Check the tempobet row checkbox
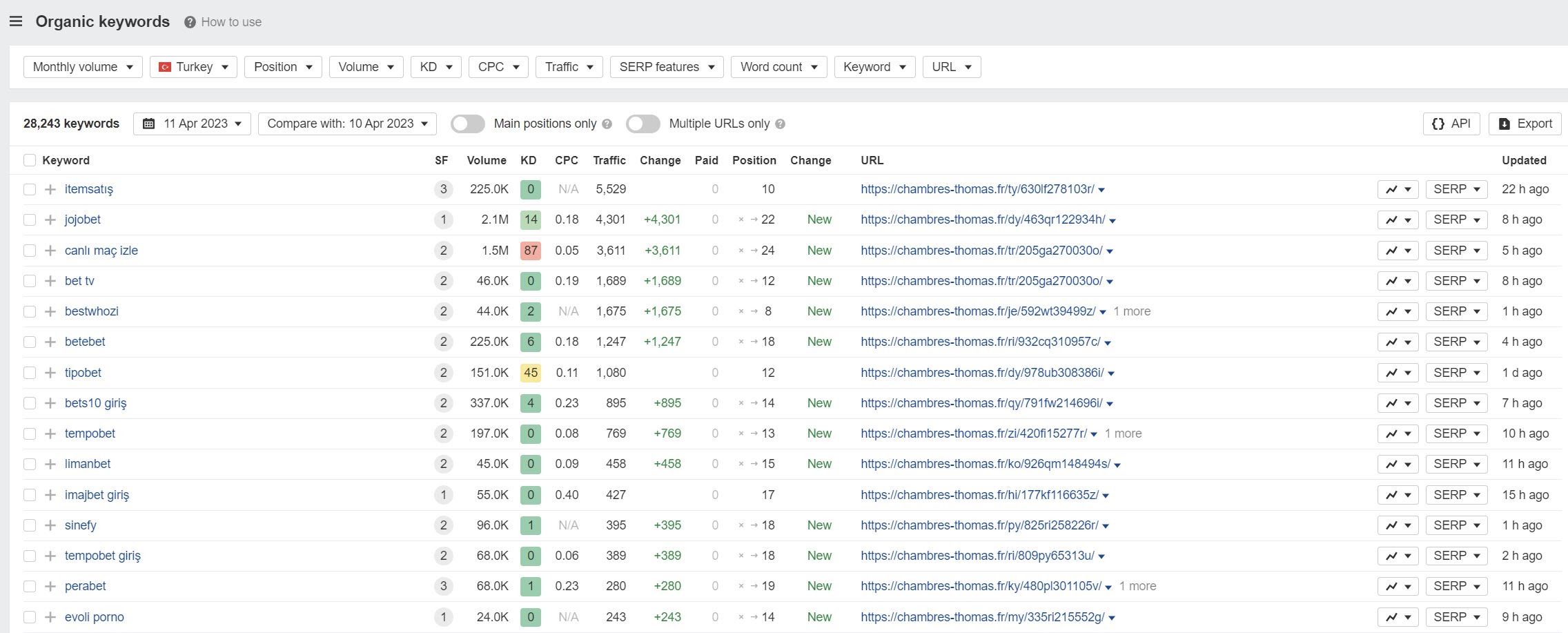 [29, 434]
